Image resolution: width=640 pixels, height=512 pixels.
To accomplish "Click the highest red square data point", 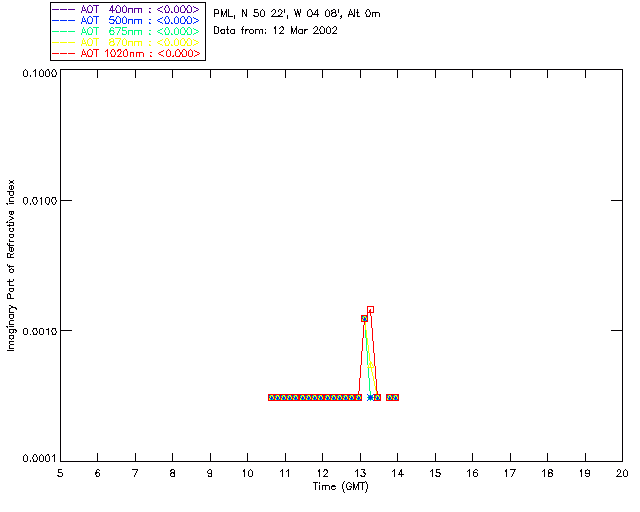I will 370,309.
